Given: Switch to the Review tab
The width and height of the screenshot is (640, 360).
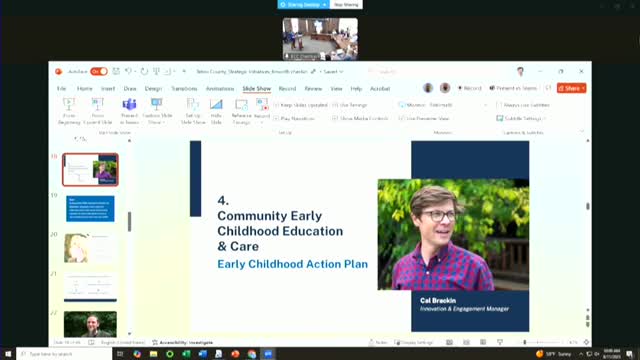Looking at the screenshot, I should [x=313, y=89].
